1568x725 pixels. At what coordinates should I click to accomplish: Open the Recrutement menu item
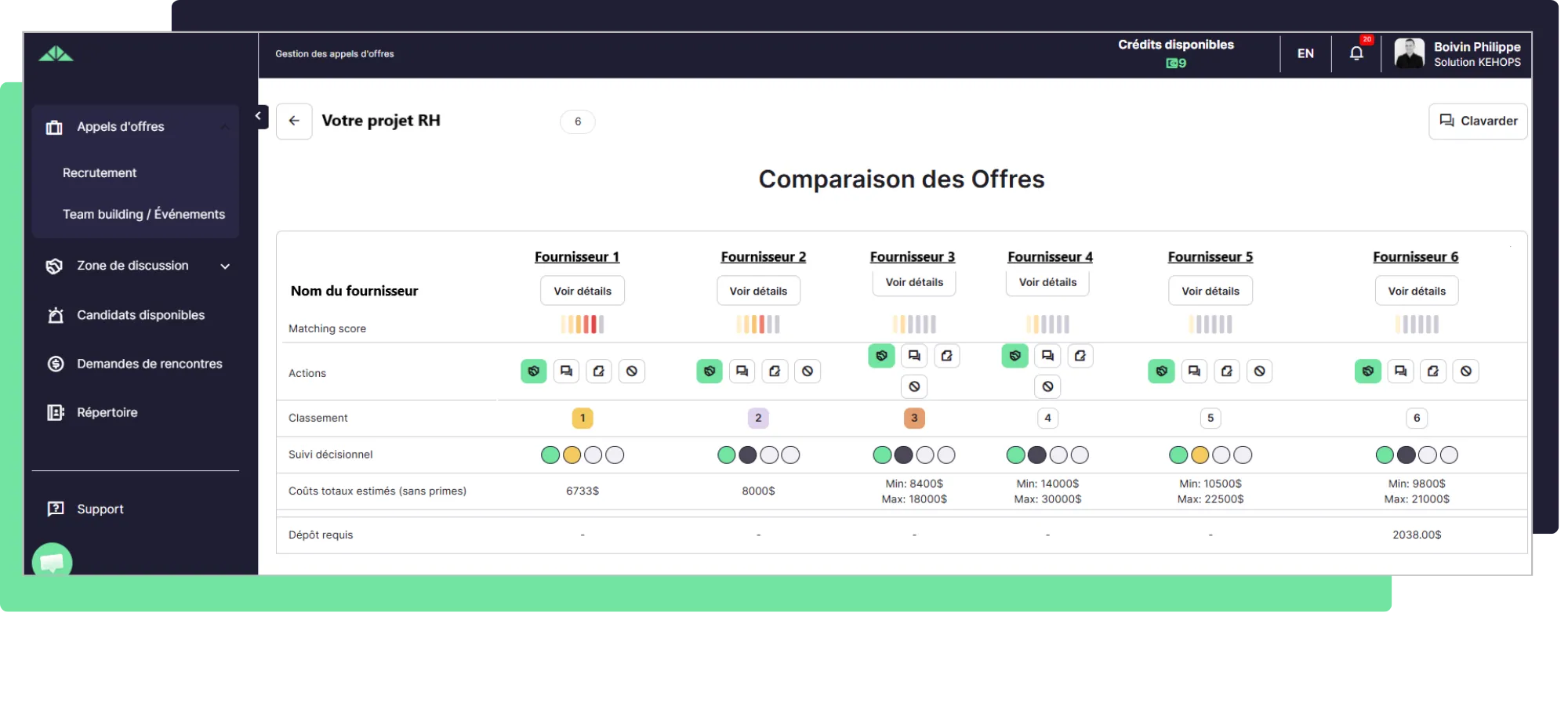100,172
